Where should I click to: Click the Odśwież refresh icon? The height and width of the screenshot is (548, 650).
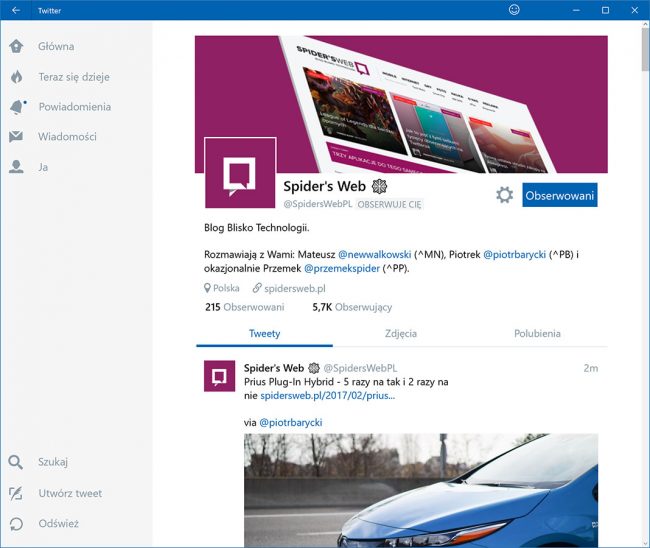pos(16,524)
